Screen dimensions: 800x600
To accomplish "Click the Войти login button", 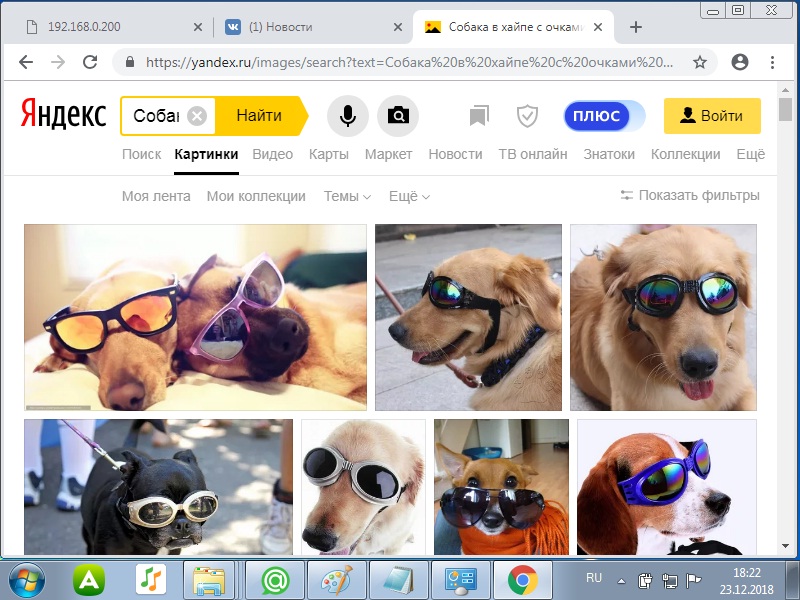I will 712,116.
